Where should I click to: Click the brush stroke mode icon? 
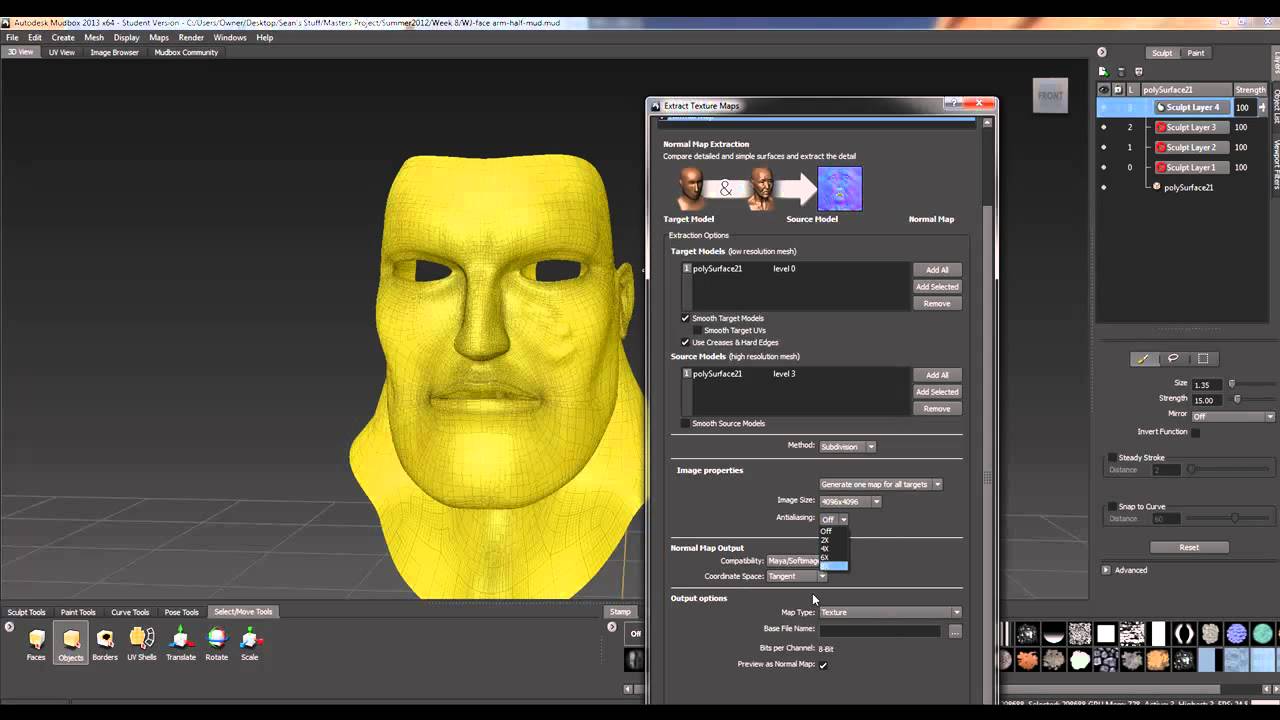pos(1142,359)
